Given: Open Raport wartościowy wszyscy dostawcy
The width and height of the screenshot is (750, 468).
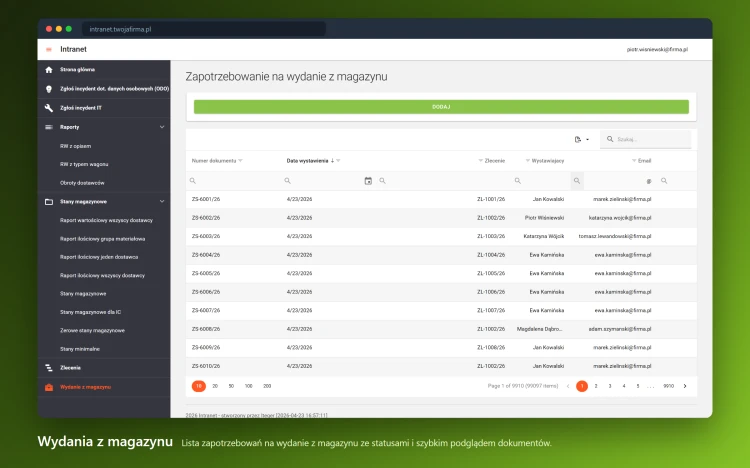Looking at the screenshot, I should pos(106,221).
